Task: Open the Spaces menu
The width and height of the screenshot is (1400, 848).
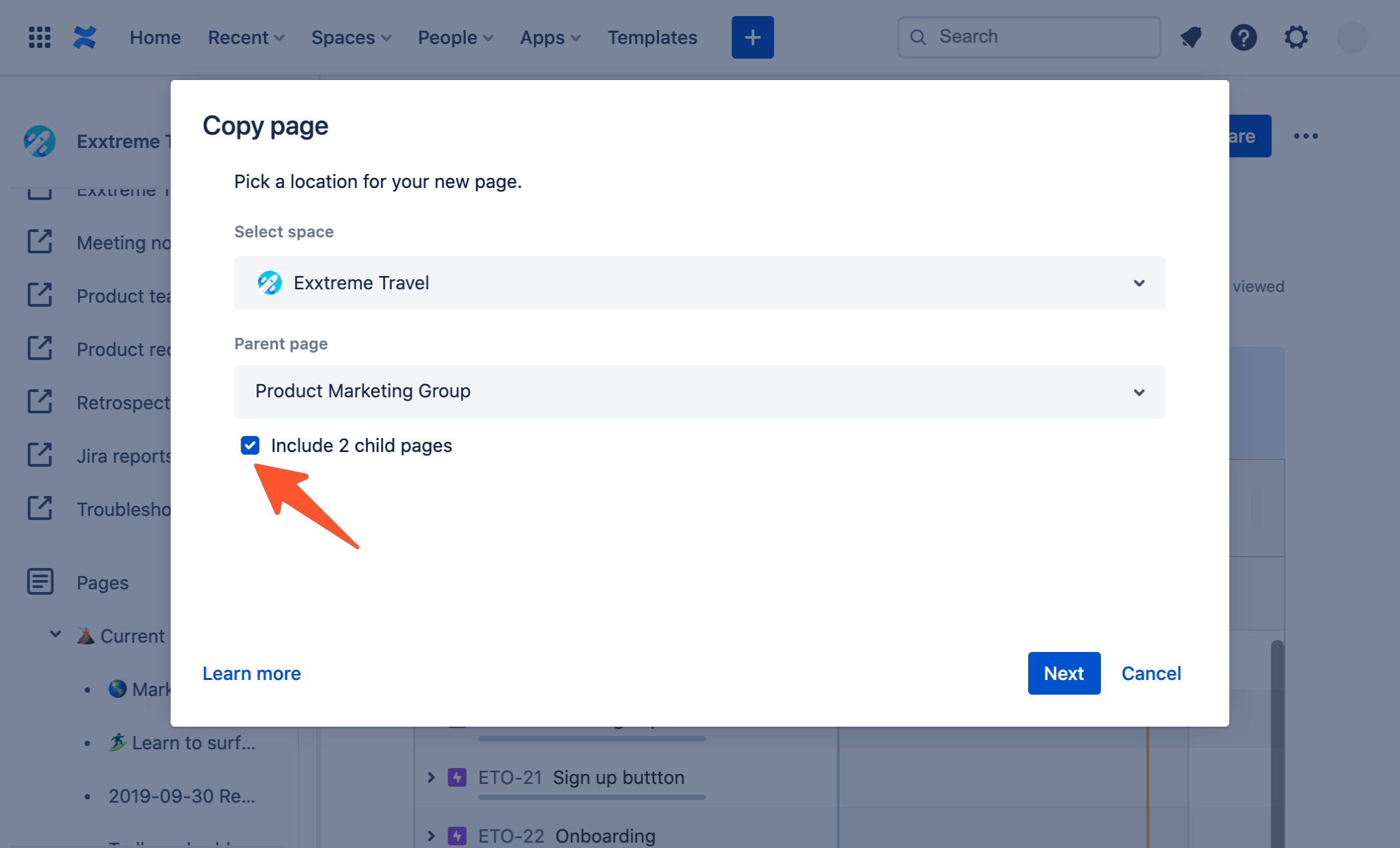Action: pyautogui.click(x=351, y=37)
